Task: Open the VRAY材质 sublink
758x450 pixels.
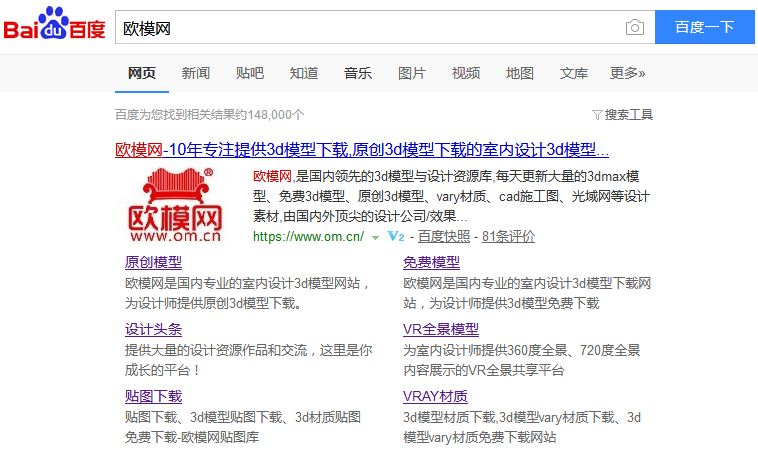Action: 435,397
